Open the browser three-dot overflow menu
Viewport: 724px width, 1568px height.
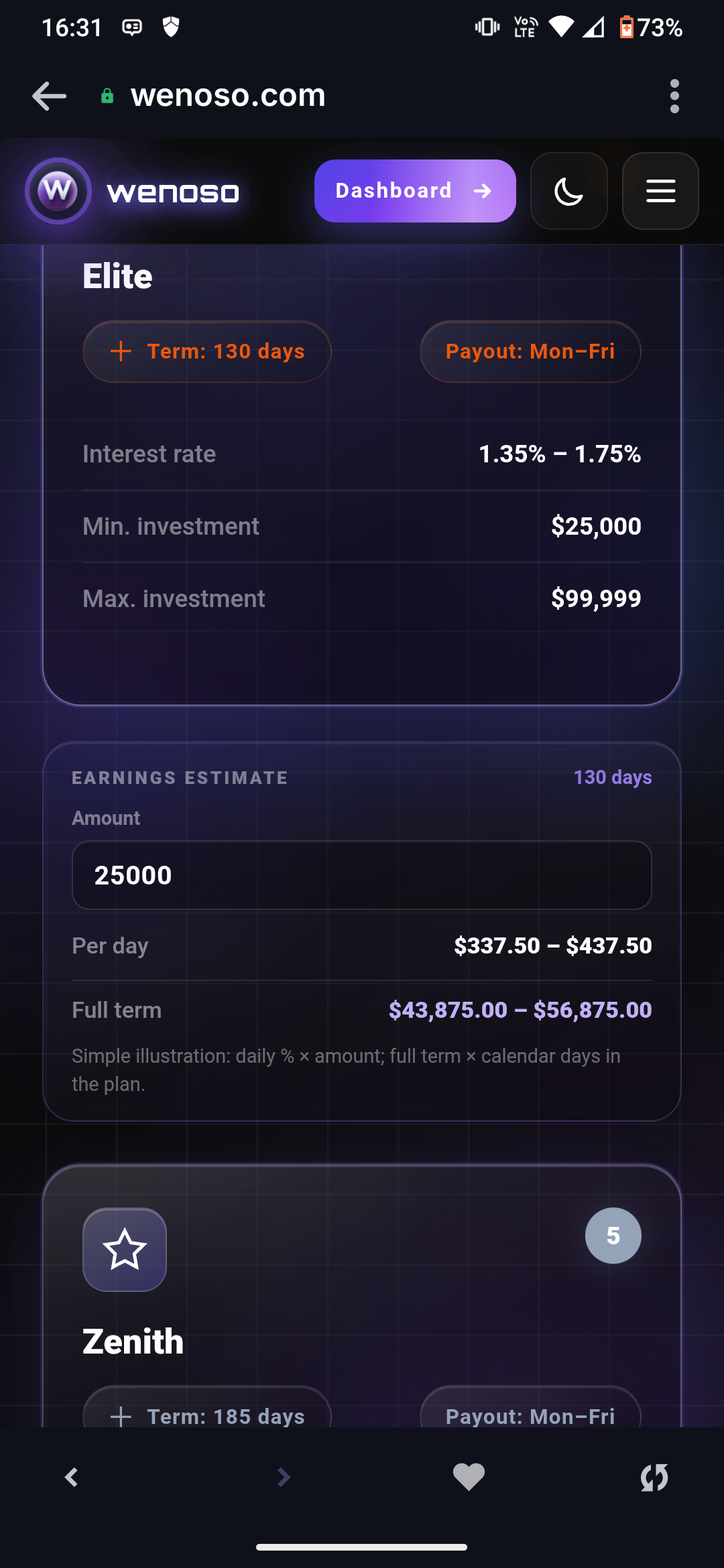click(674, 96)
